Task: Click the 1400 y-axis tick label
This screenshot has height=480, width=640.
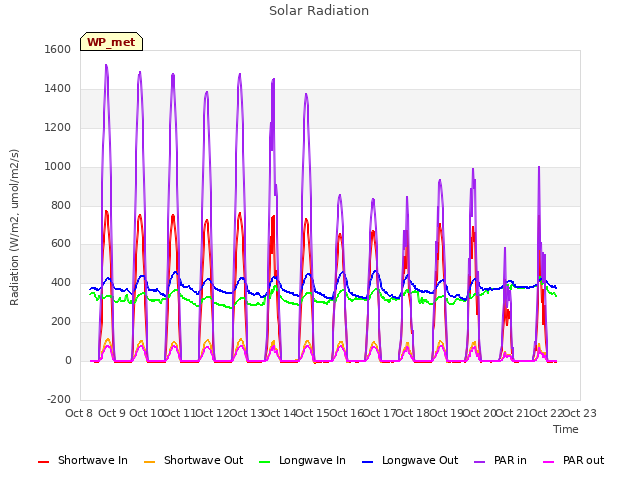Action: point(58,88)
